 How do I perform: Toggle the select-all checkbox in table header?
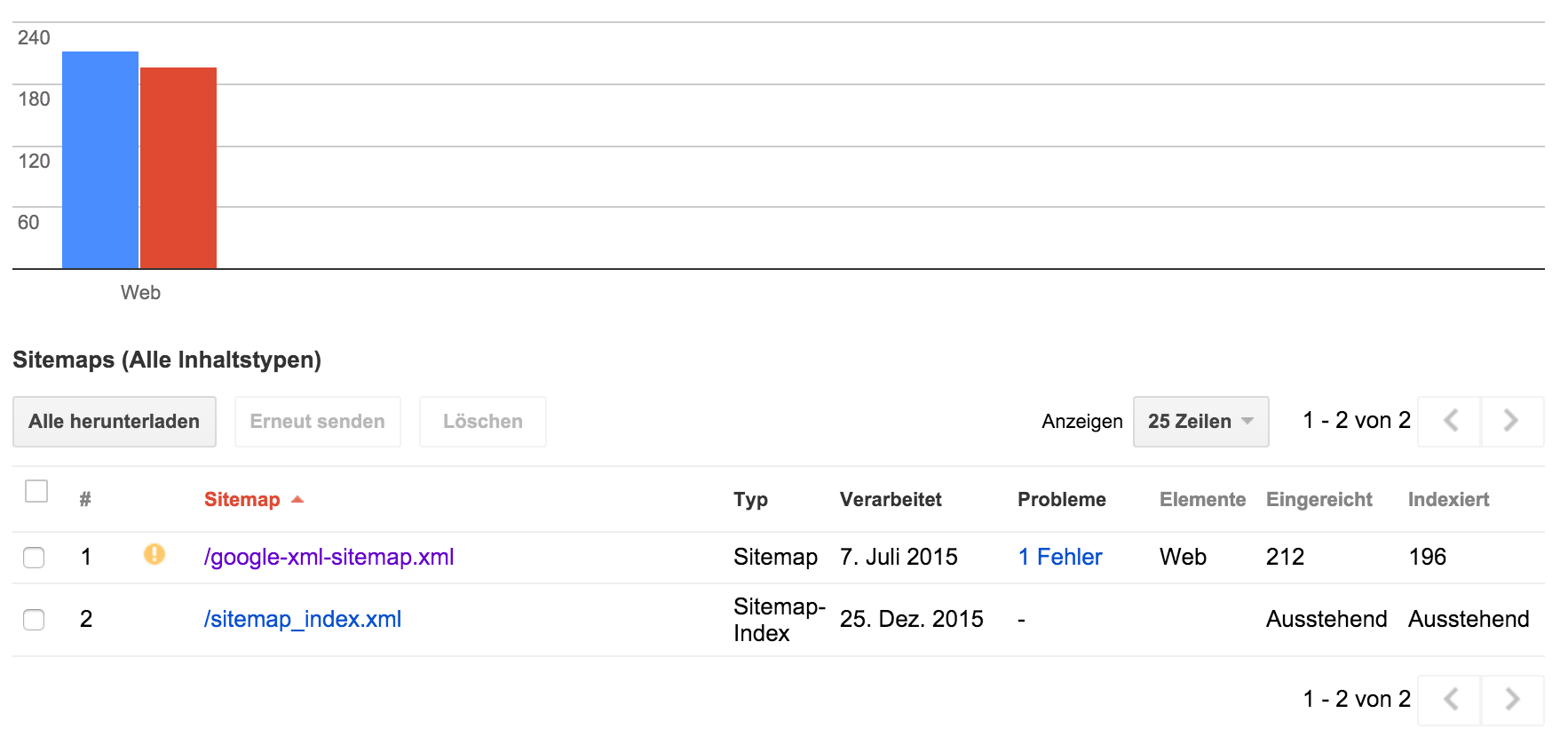(x=36, y=491)
